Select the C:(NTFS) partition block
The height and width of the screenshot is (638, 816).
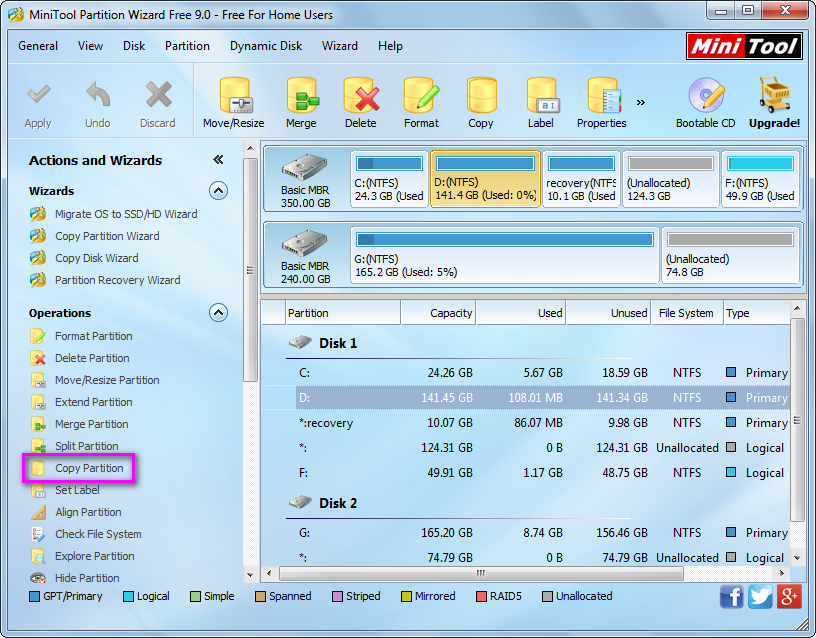(x=389, y=180)
